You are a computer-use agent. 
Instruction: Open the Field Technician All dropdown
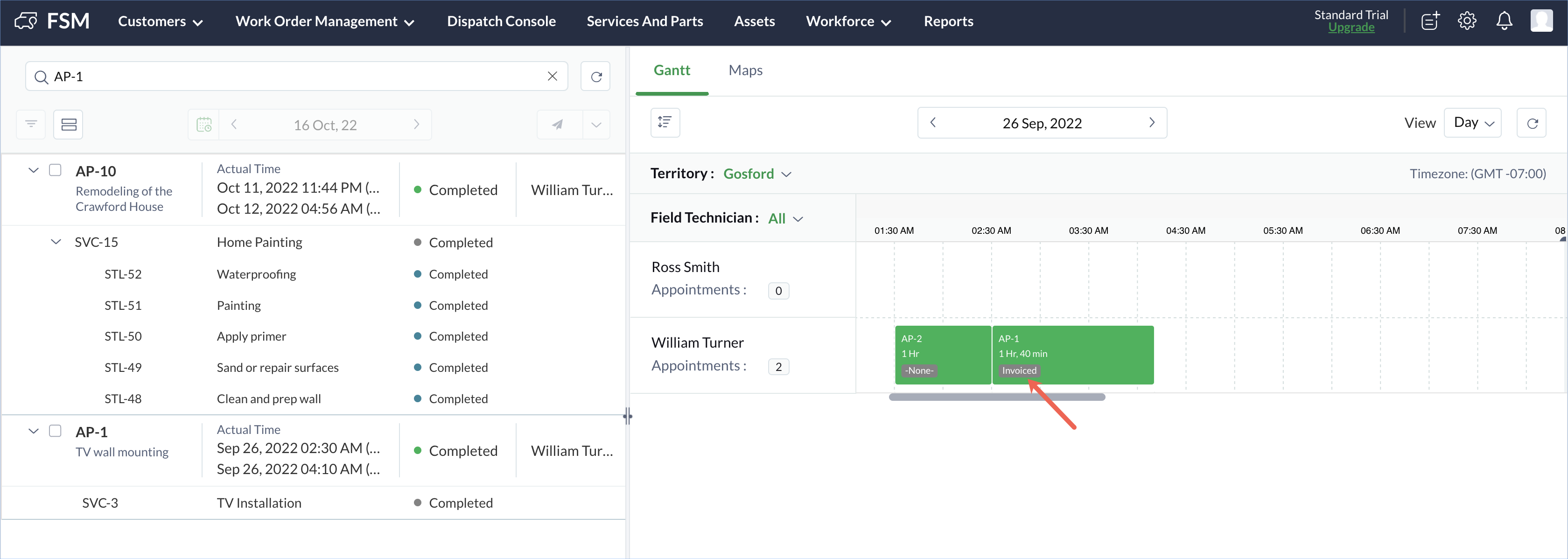tap(785, 218)
